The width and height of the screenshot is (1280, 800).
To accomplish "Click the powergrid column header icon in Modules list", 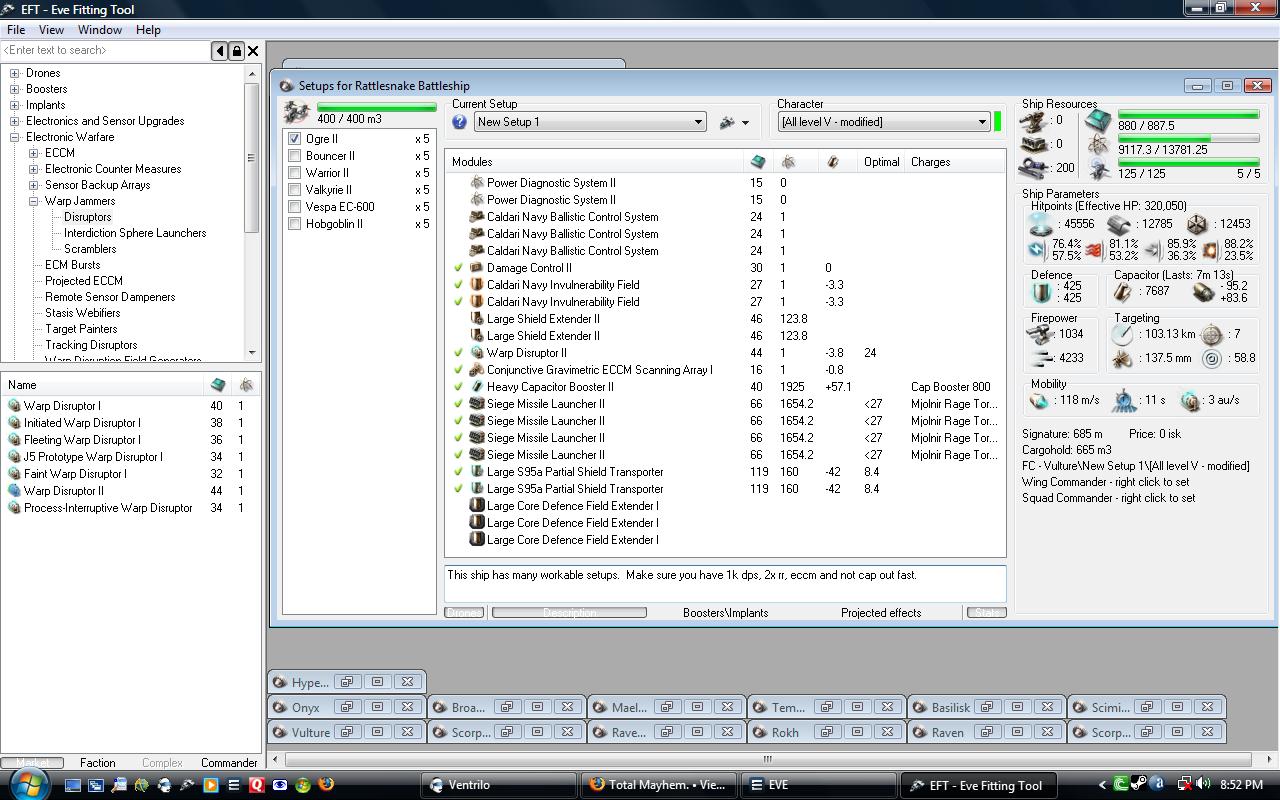I will 788,162.
